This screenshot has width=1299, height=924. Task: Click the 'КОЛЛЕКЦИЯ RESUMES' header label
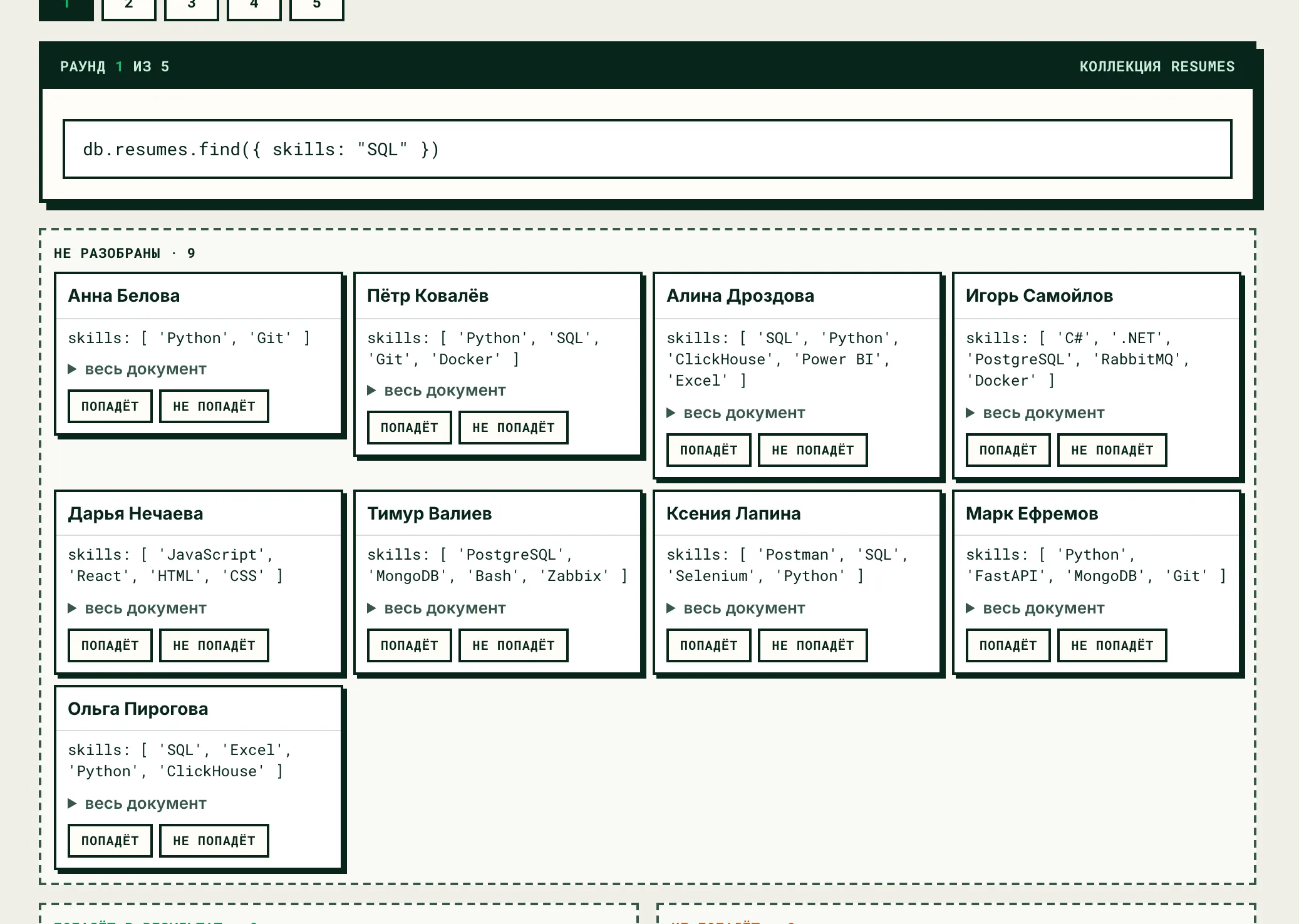pos(1157,67)
